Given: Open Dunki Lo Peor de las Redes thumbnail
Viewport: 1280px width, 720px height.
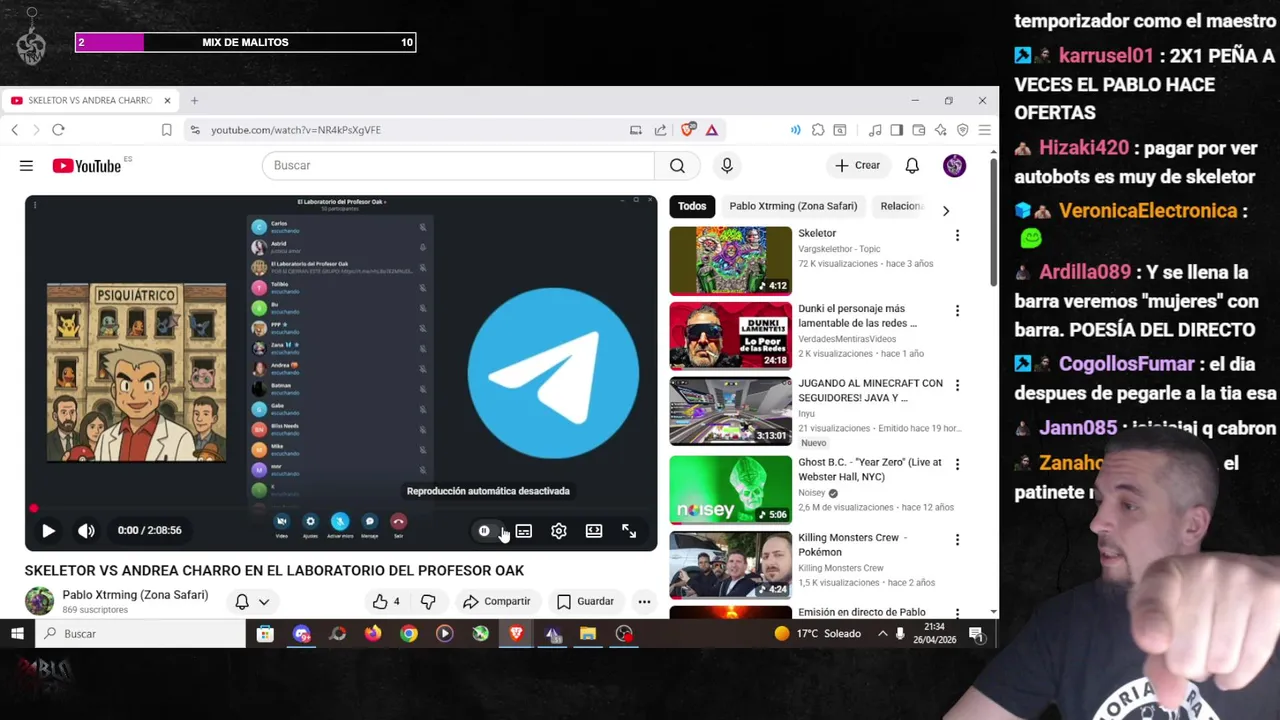Looking at the screenshot, I should [730, 336].
